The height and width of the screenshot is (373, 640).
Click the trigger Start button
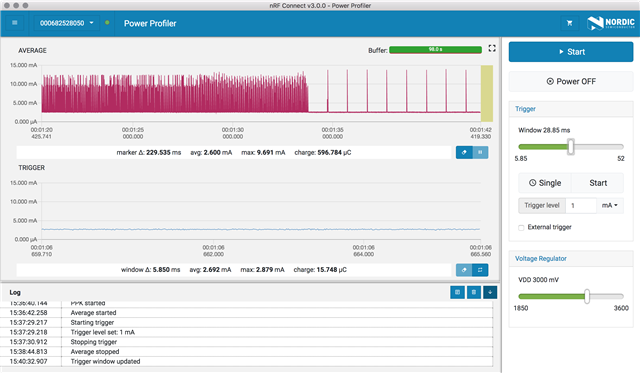[x=598, y=183]
